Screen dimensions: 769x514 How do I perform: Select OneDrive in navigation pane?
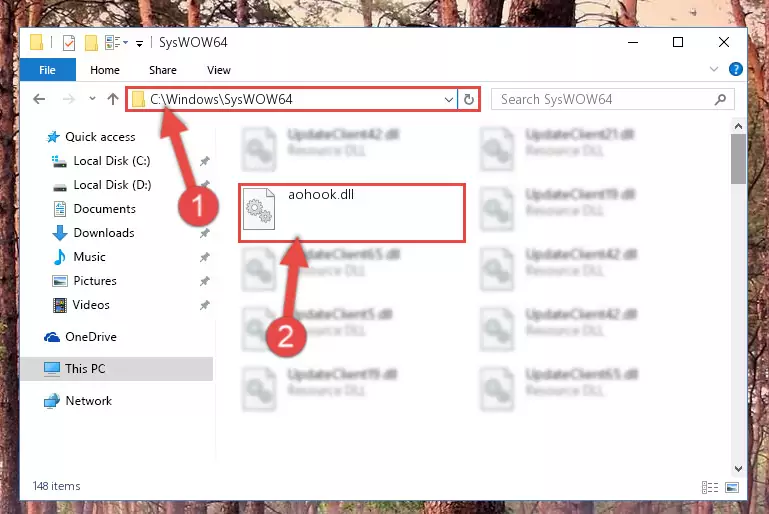[91, 337]
